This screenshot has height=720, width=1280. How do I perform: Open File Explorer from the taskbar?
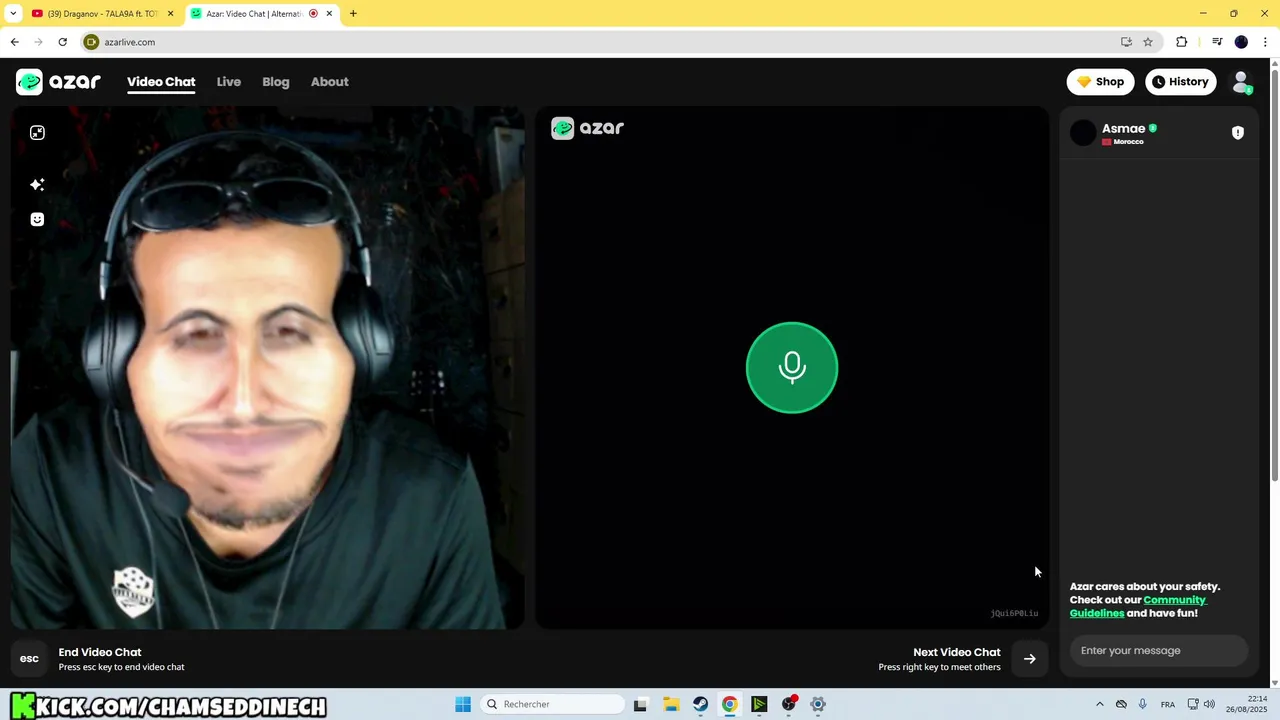tap(671, 704)
